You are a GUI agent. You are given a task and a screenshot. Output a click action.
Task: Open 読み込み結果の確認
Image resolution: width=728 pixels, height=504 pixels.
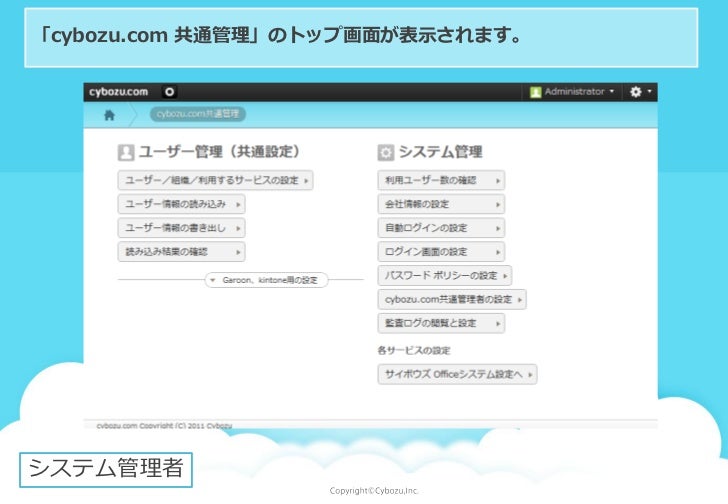coord(182,252)
